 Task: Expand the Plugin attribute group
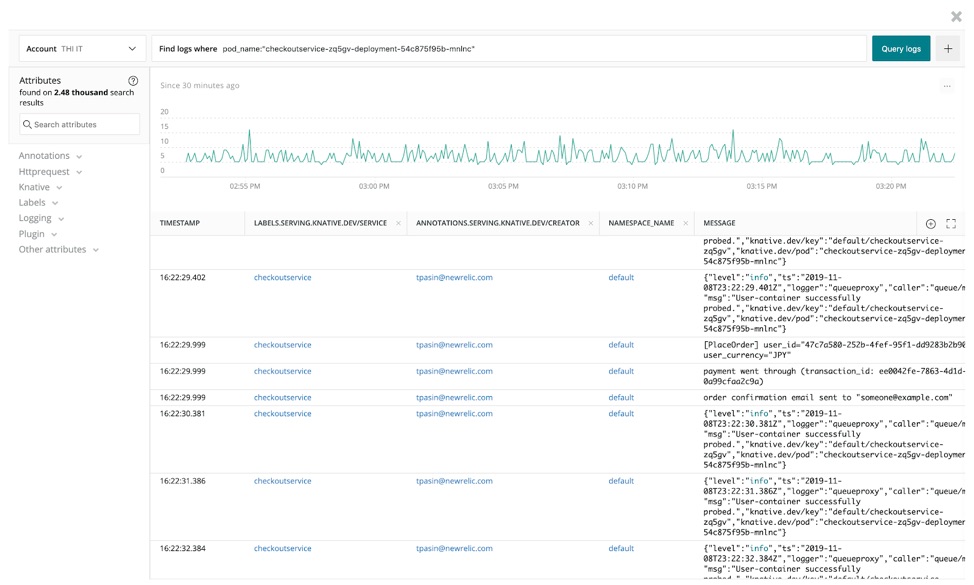[x=38, y=234]
